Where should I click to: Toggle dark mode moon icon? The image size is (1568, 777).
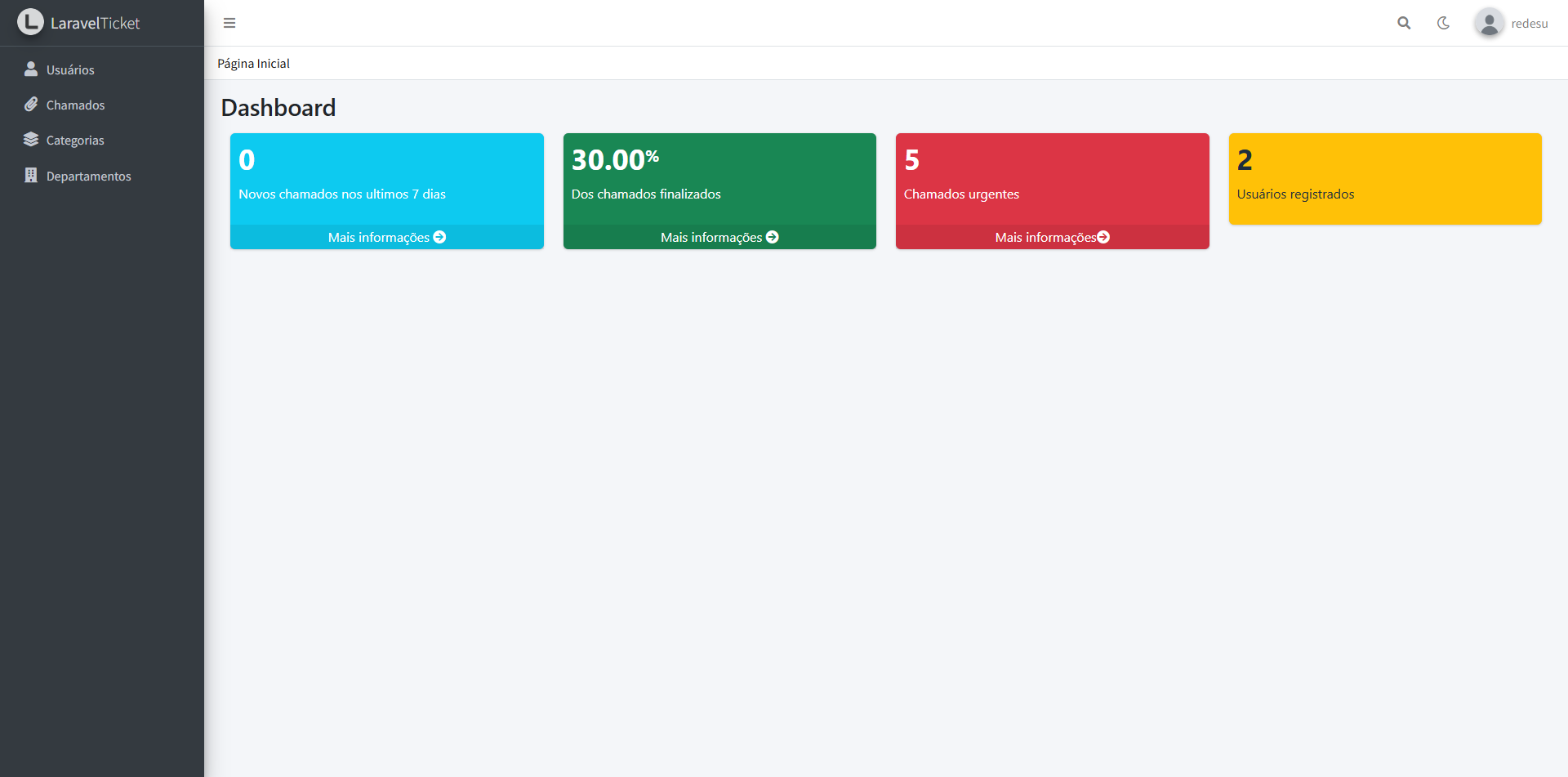click(1443, 23)
